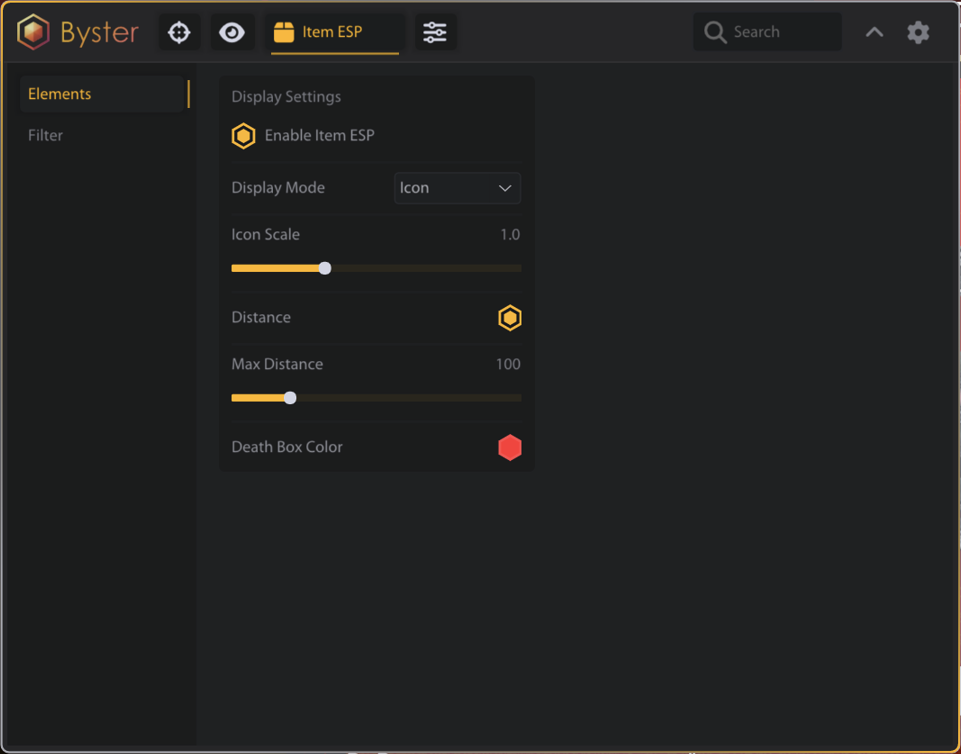Click the Byster title text
The width and height of the screenshot is (961, 754).
(x=99, y=32)
